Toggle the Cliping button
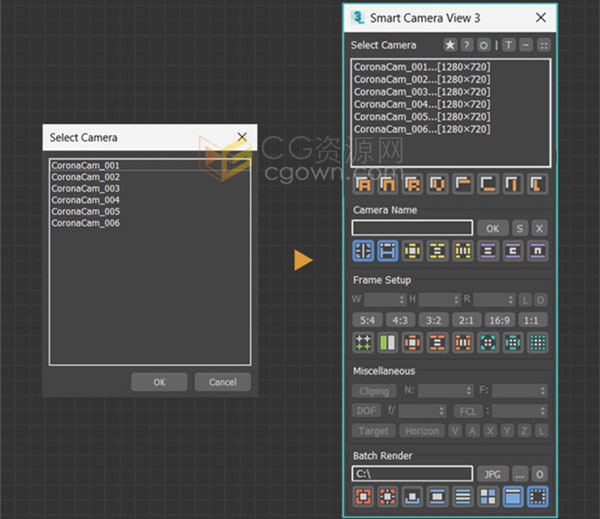 point(374,391)
